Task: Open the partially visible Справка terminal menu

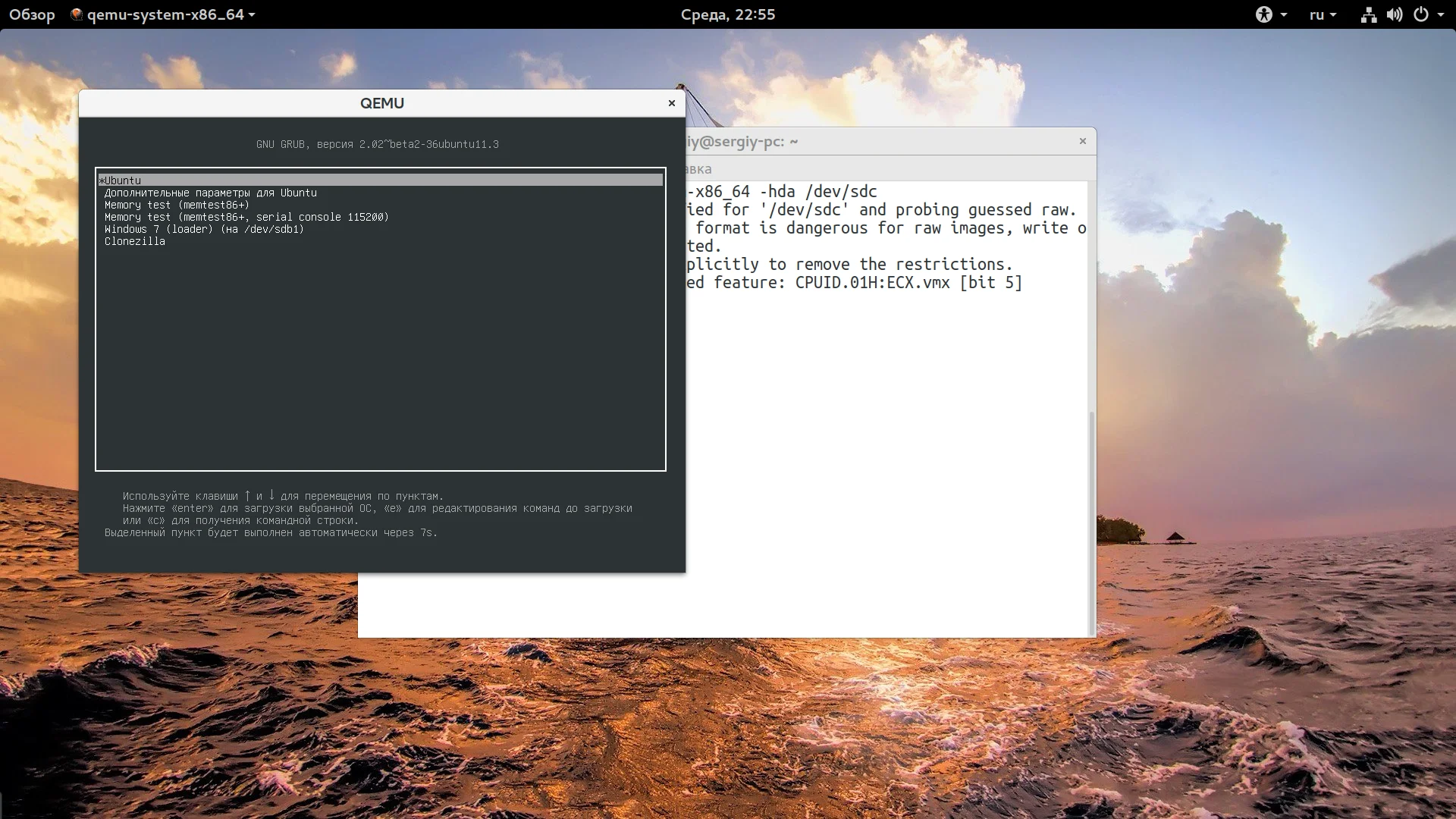Action: click(x=698, y=169)
